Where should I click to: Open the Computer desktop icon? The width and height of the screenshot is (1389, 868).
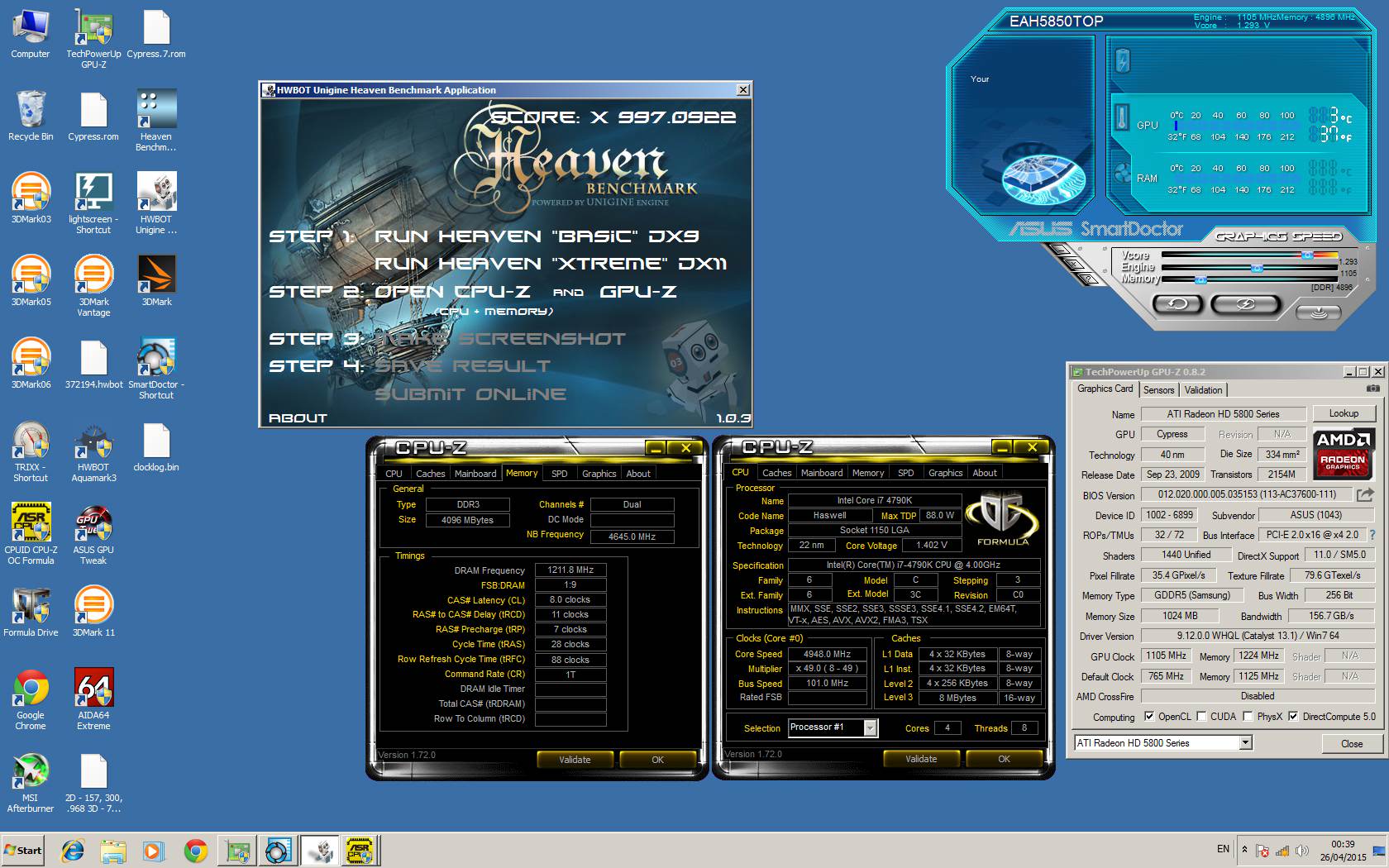(31, 34)
